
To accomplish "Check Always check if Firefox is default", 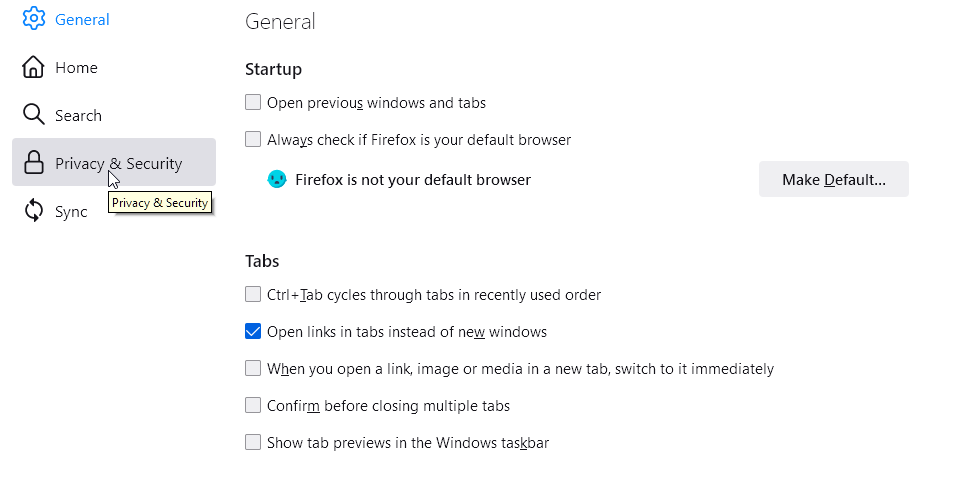I will 253,139.
